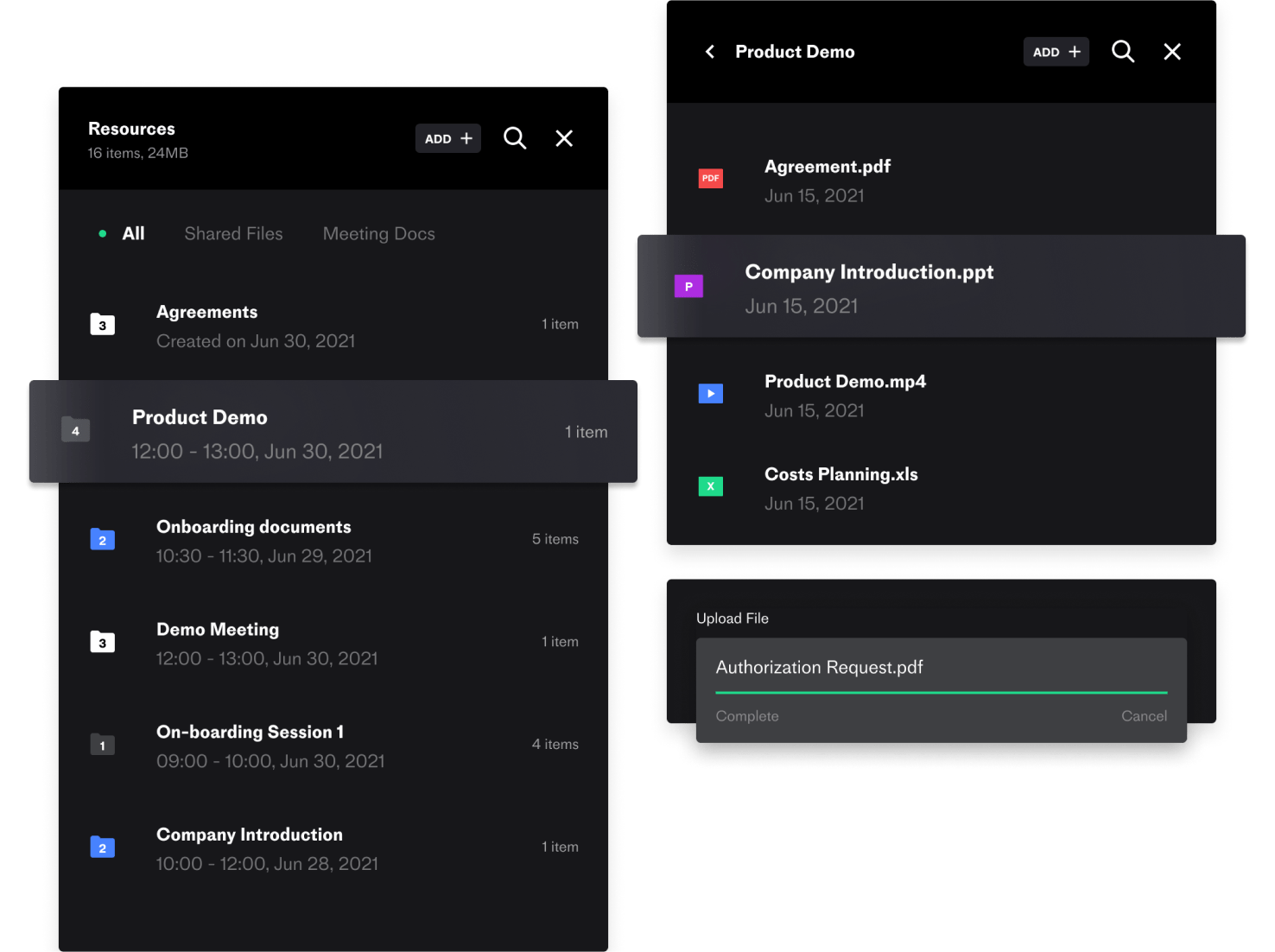Click Demo Meeting folder icon
Screen dimensions: 1275x952
tap(103, 642)
